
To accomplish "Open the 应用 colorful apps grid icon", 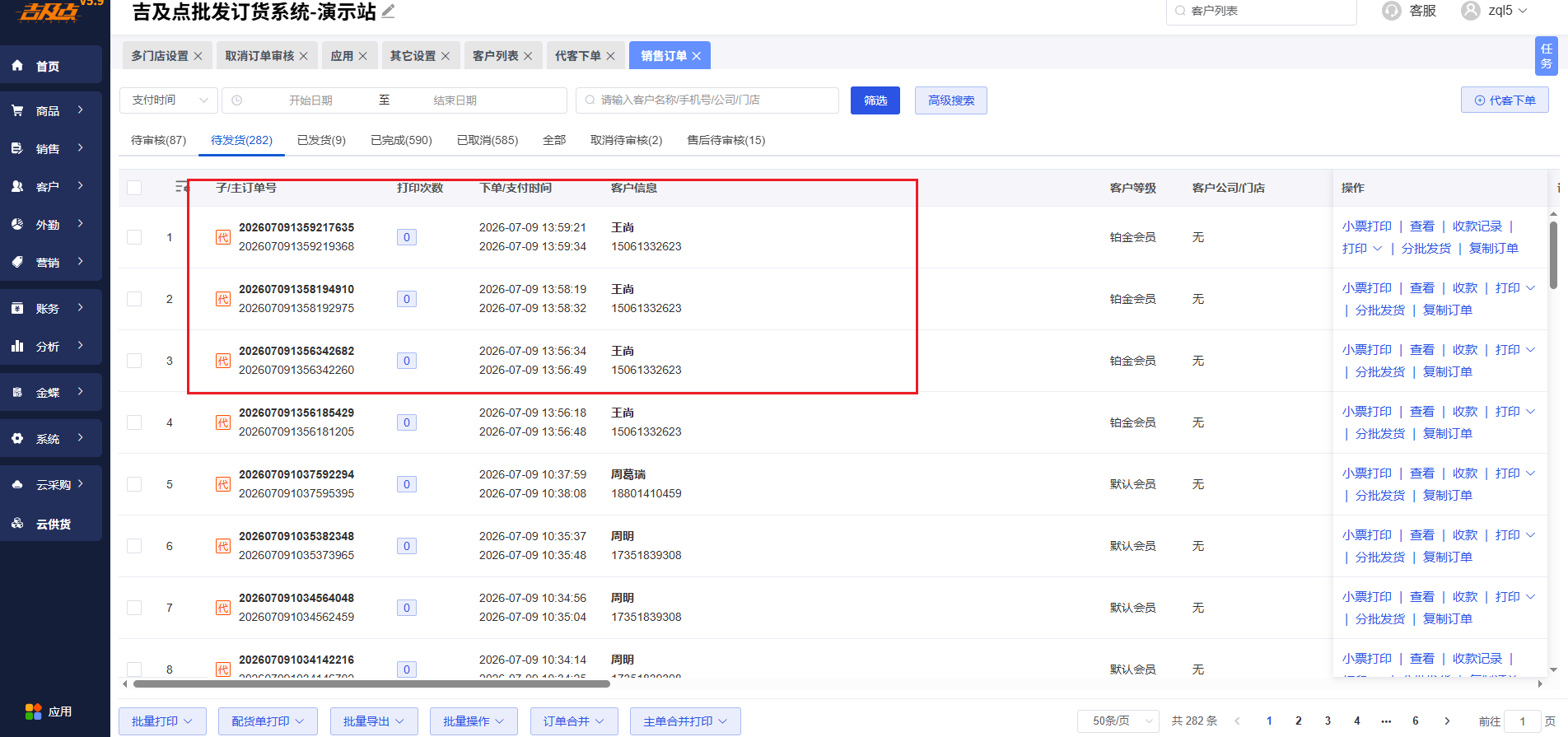I will point(34,711).
